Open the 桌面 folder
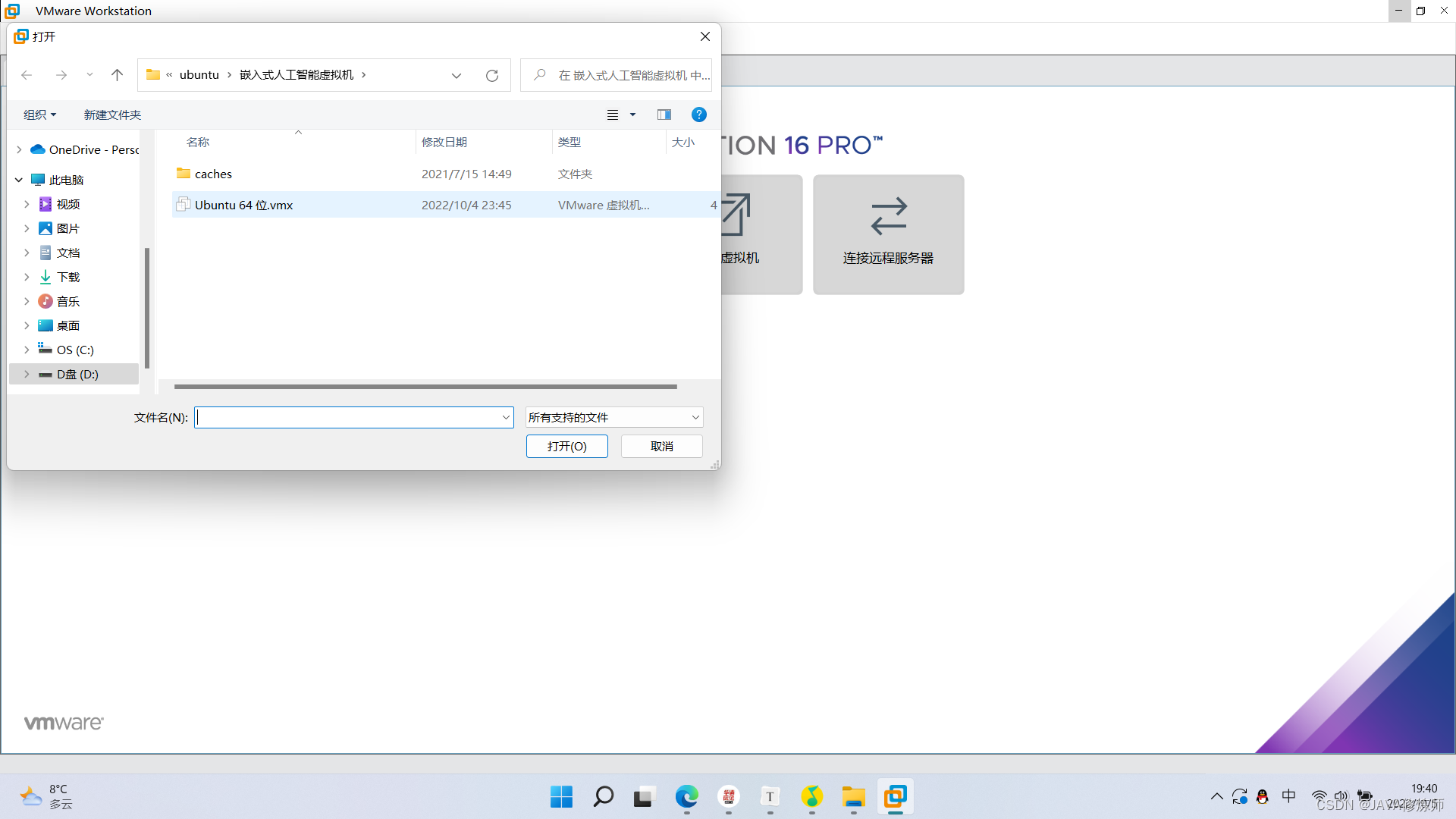The height and width of the screenshot is (819, 1456). pos(60,325)
